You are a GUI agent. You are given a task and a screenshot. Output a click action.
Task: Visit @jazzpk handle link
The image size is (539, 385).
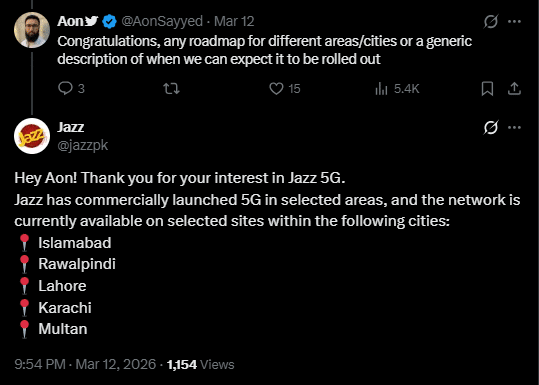pos(82,145)
